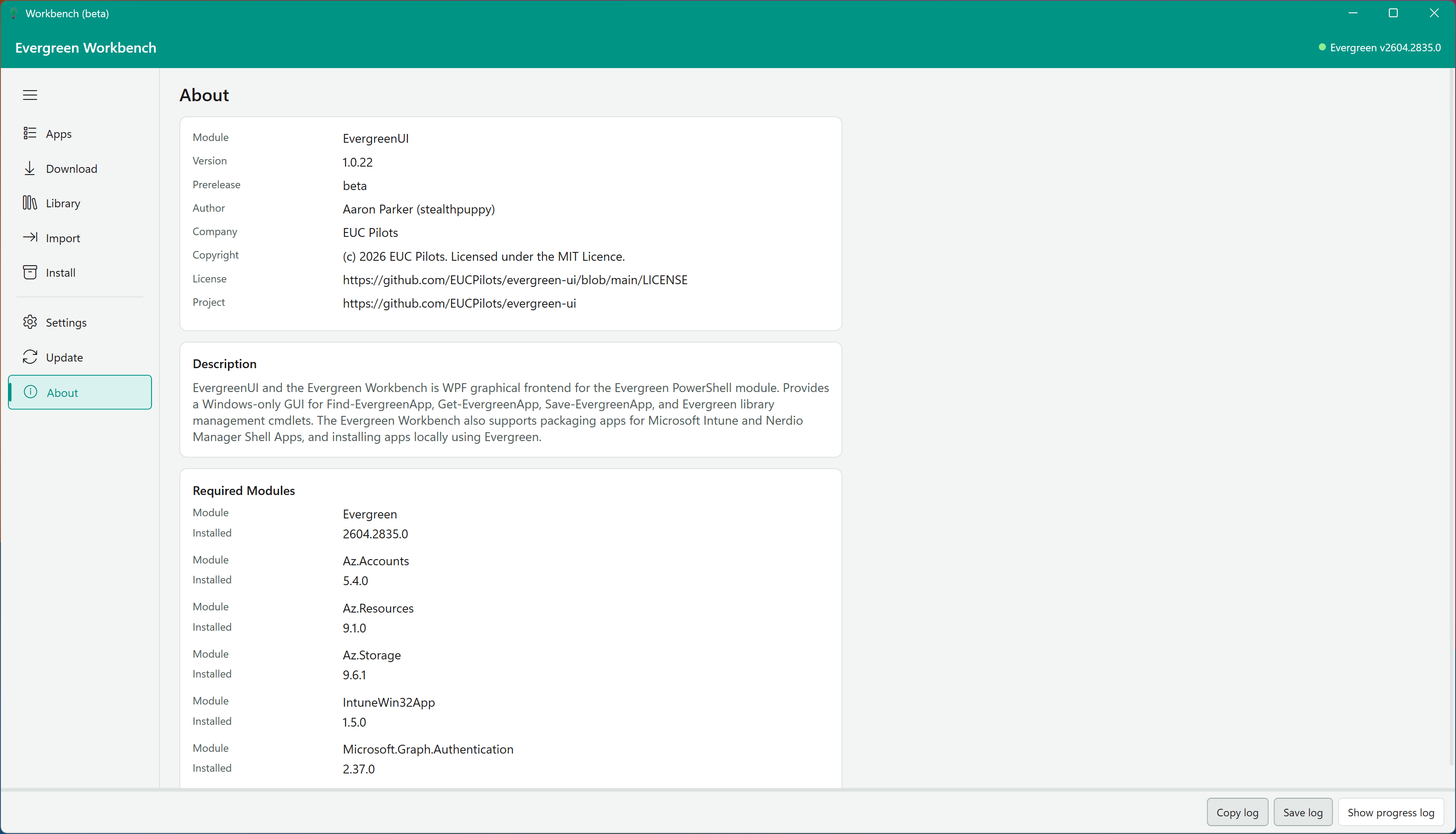This screenshot has height=834, width=1456.
Task: Click Save log button
Action: click(x=1303, y=812)
